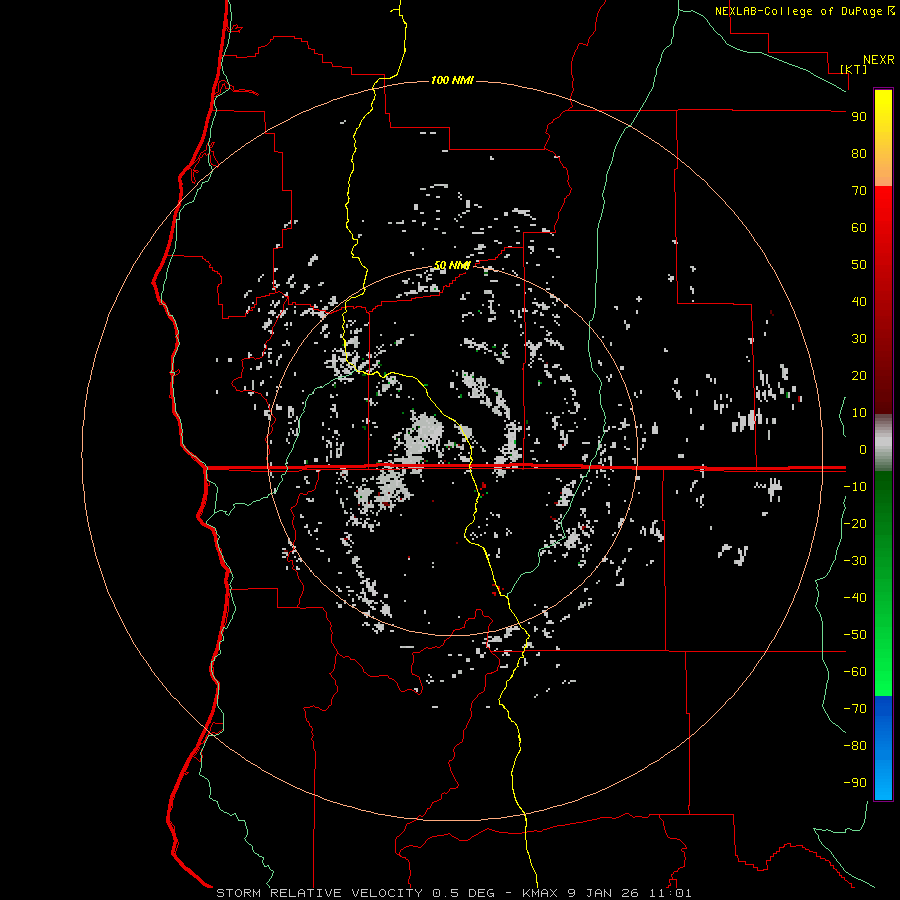This screenshot has width=900, height=900.
Task: Click the -20 value on the velocity scale
Action: point(855,524)
